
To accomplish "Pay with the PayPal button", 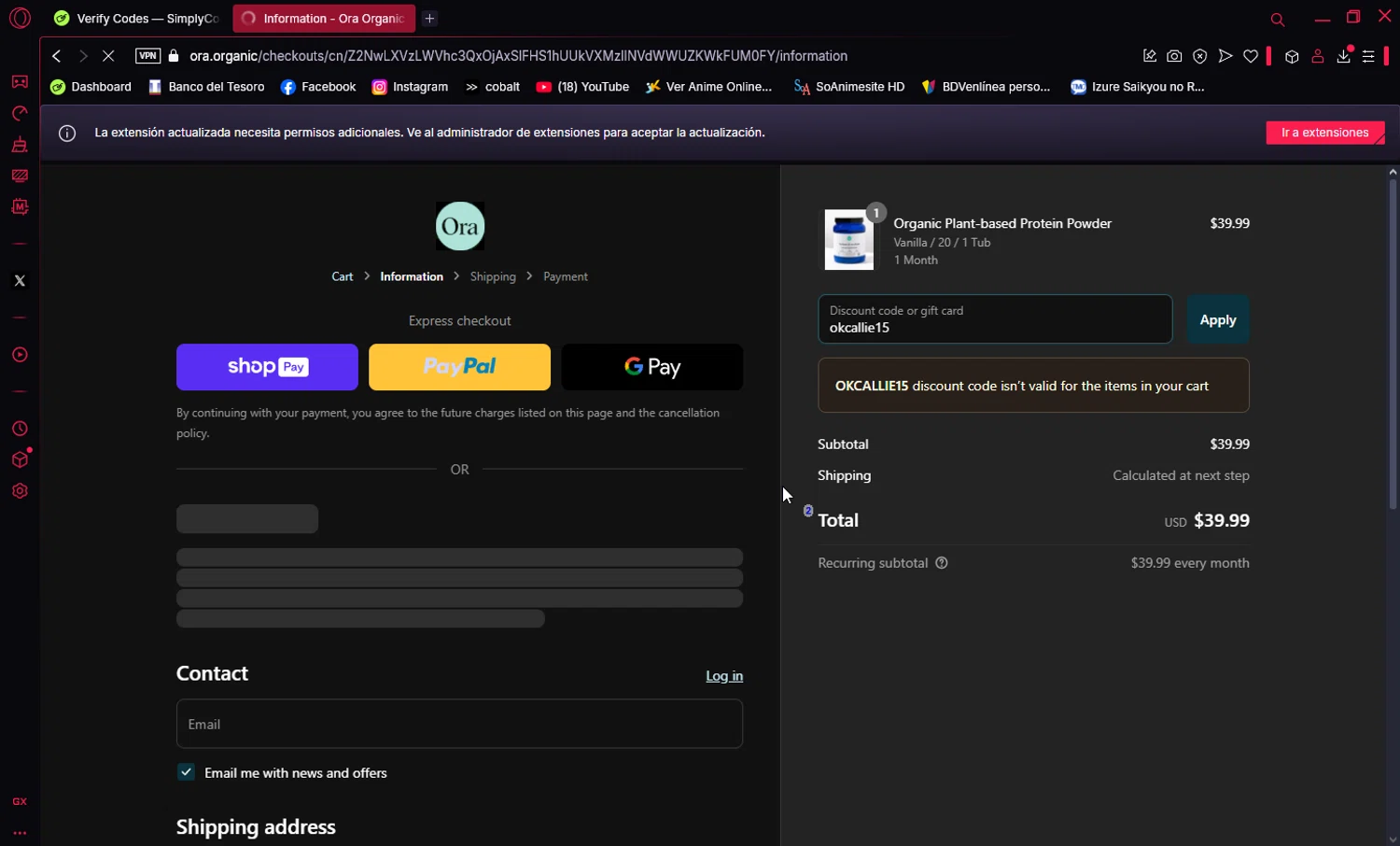I will click(459, 367).
